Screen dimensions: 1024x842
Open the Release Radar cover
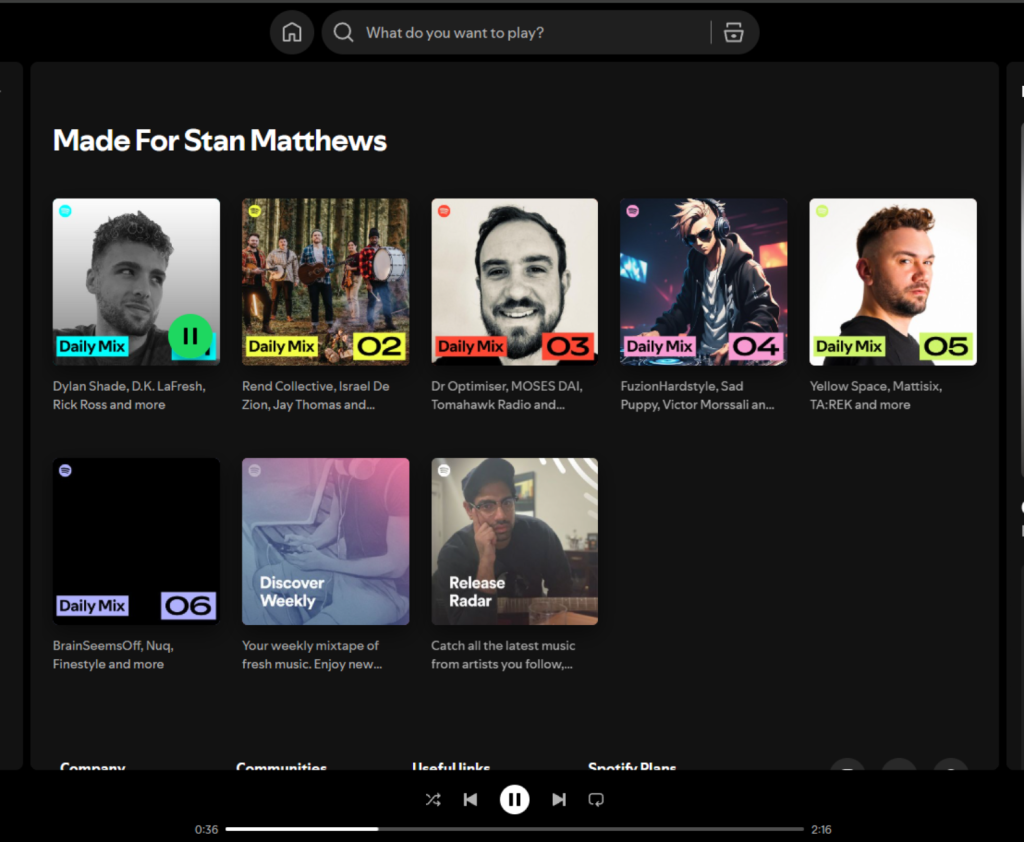(515, 542)
